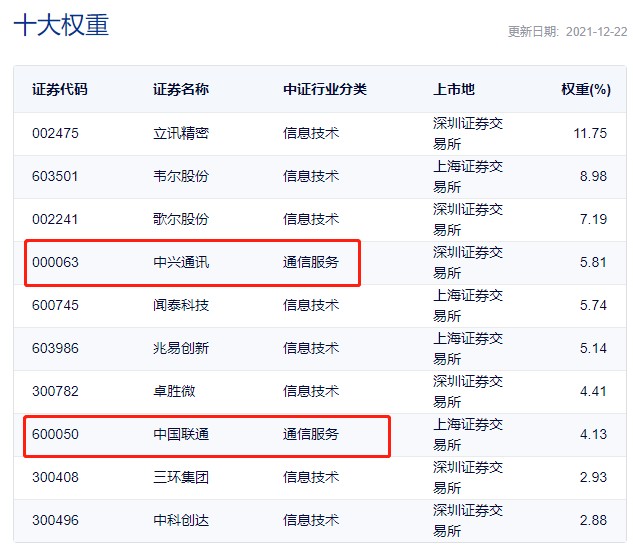Select the name 中科创达
Image resolution: width=633 pixels, height=547 pixels.
(x=181, y=520)
